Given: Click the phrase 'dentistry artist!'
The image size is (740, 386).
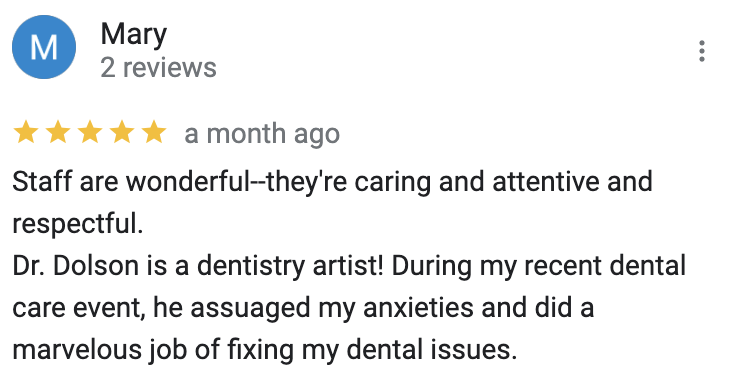Looking at the screenshot, I should pos(290,267).
